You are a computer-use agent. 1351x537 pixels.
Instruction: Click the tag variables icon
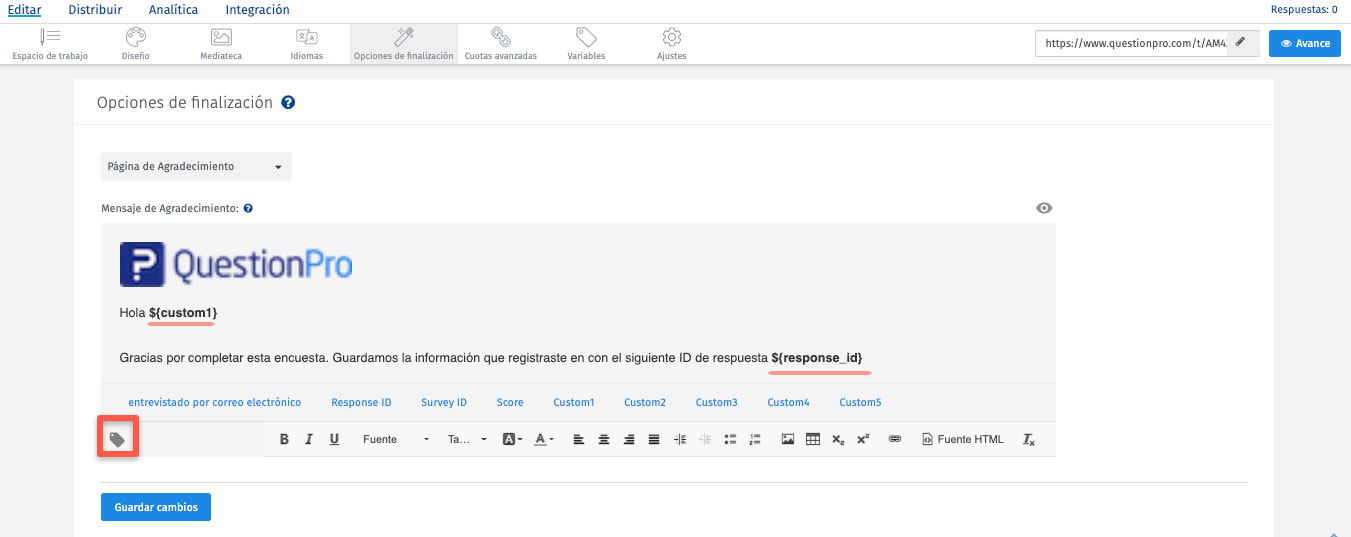[x=117, y=439]
